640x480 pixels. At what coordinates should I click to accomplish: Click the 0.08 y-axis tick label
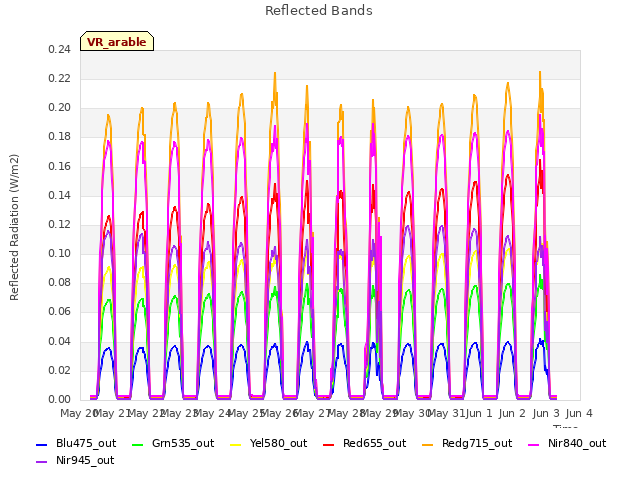pos(60,282)
